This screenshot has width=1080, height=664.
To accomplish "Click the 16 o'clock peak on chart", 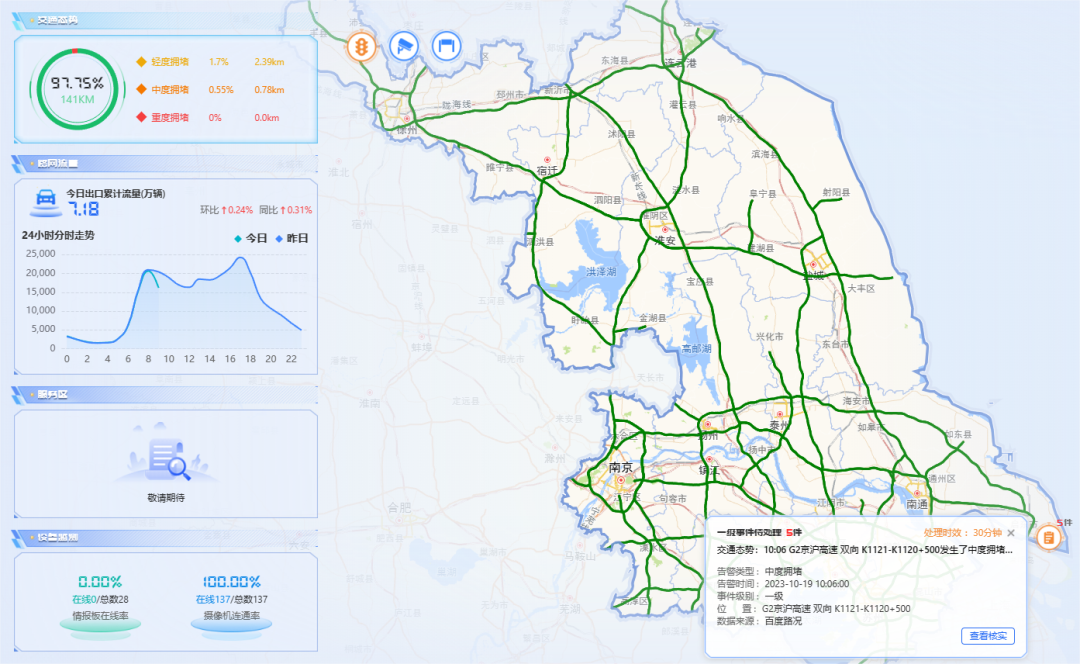I will (x=240, y=259).
